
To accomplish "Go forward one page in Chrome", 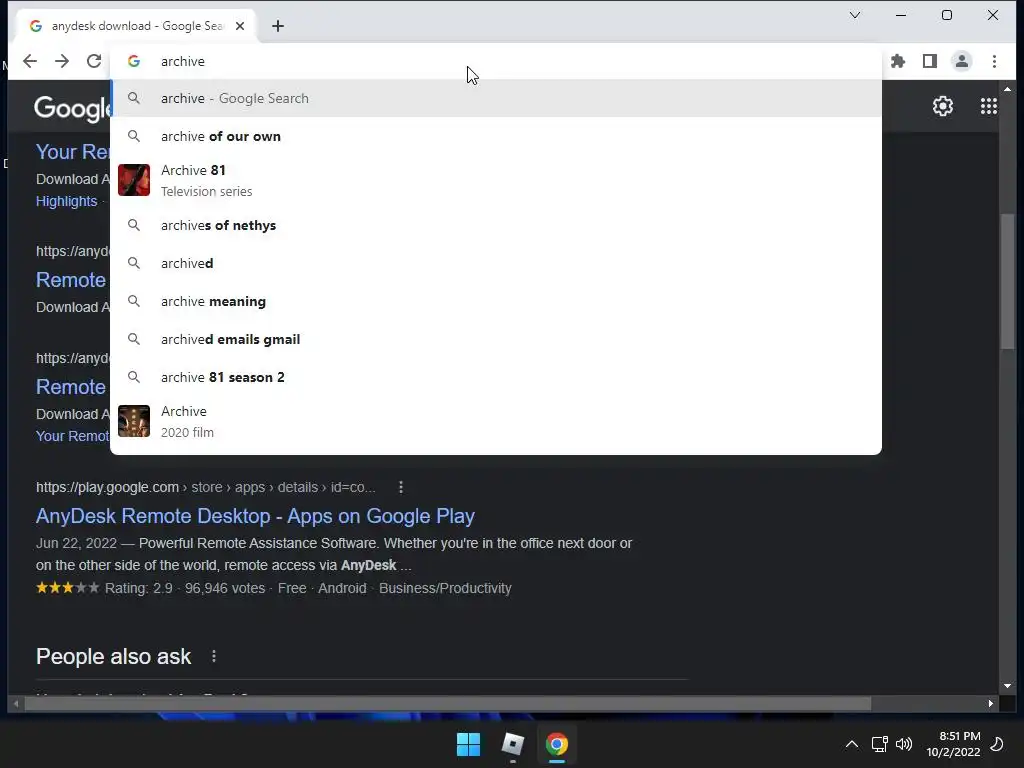I will tap(62, 61).
